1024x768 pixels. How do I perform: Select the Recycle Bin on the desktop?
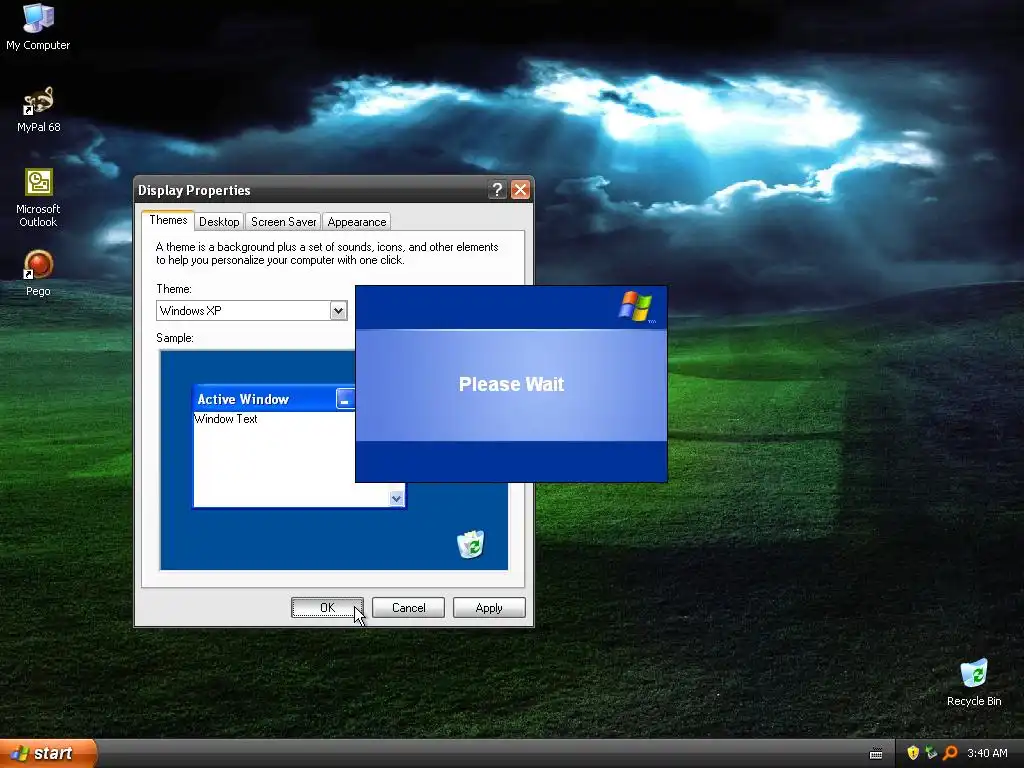pos(973,682)
